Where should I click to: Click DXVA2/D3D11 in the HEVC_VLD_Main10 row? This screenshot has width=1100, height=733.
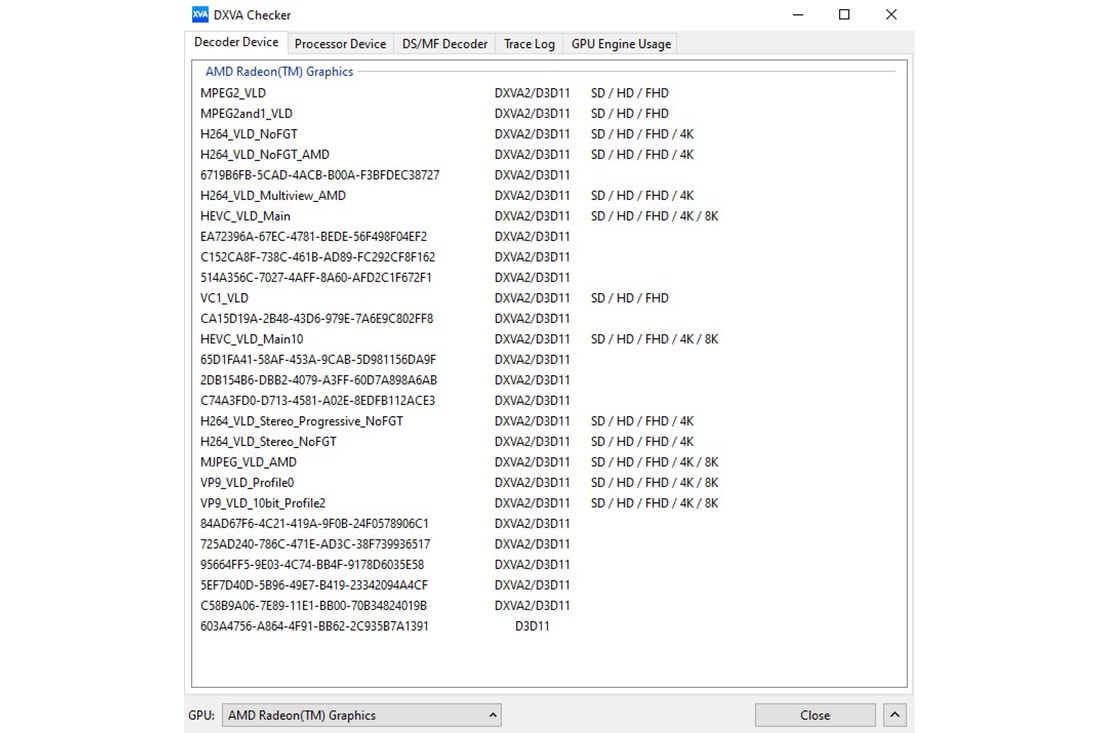point(532,339)
